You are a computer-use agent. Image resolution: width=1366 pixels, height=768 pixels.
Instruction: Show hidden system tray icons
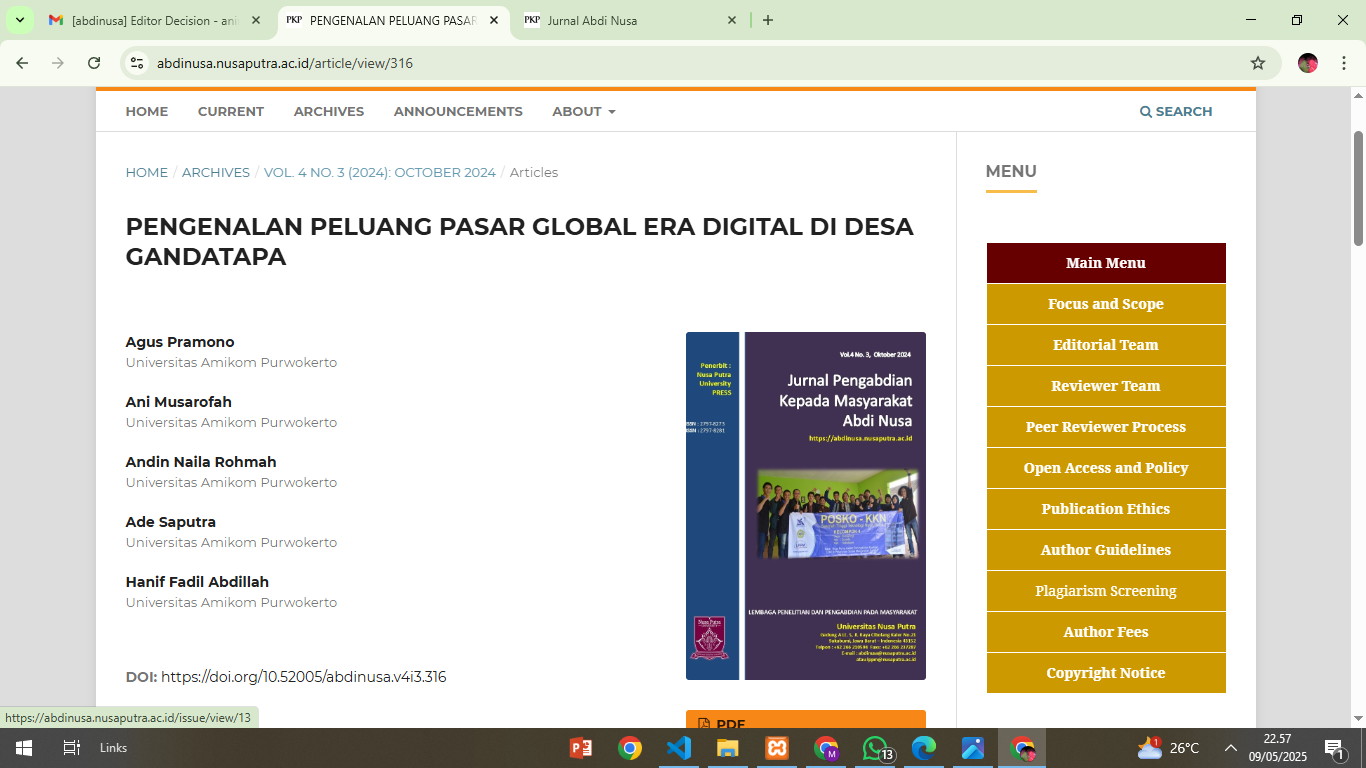tap(1231, 748)
